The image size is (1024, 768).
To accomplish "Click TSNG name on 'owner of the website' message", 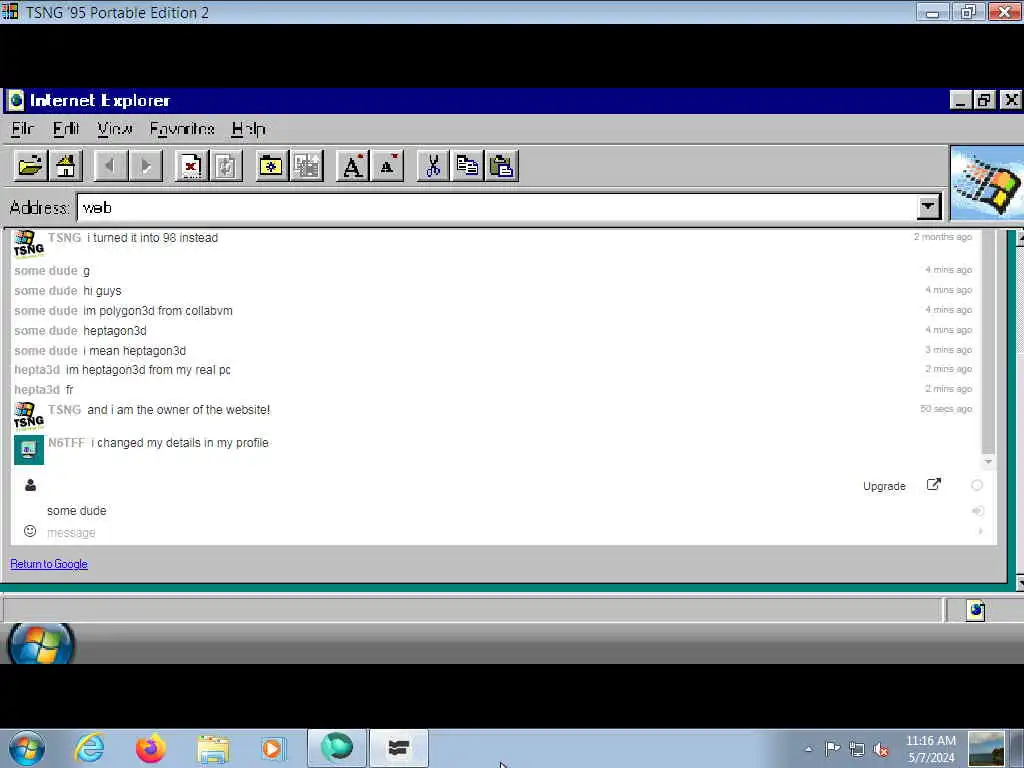I will [x=64, y=409].
